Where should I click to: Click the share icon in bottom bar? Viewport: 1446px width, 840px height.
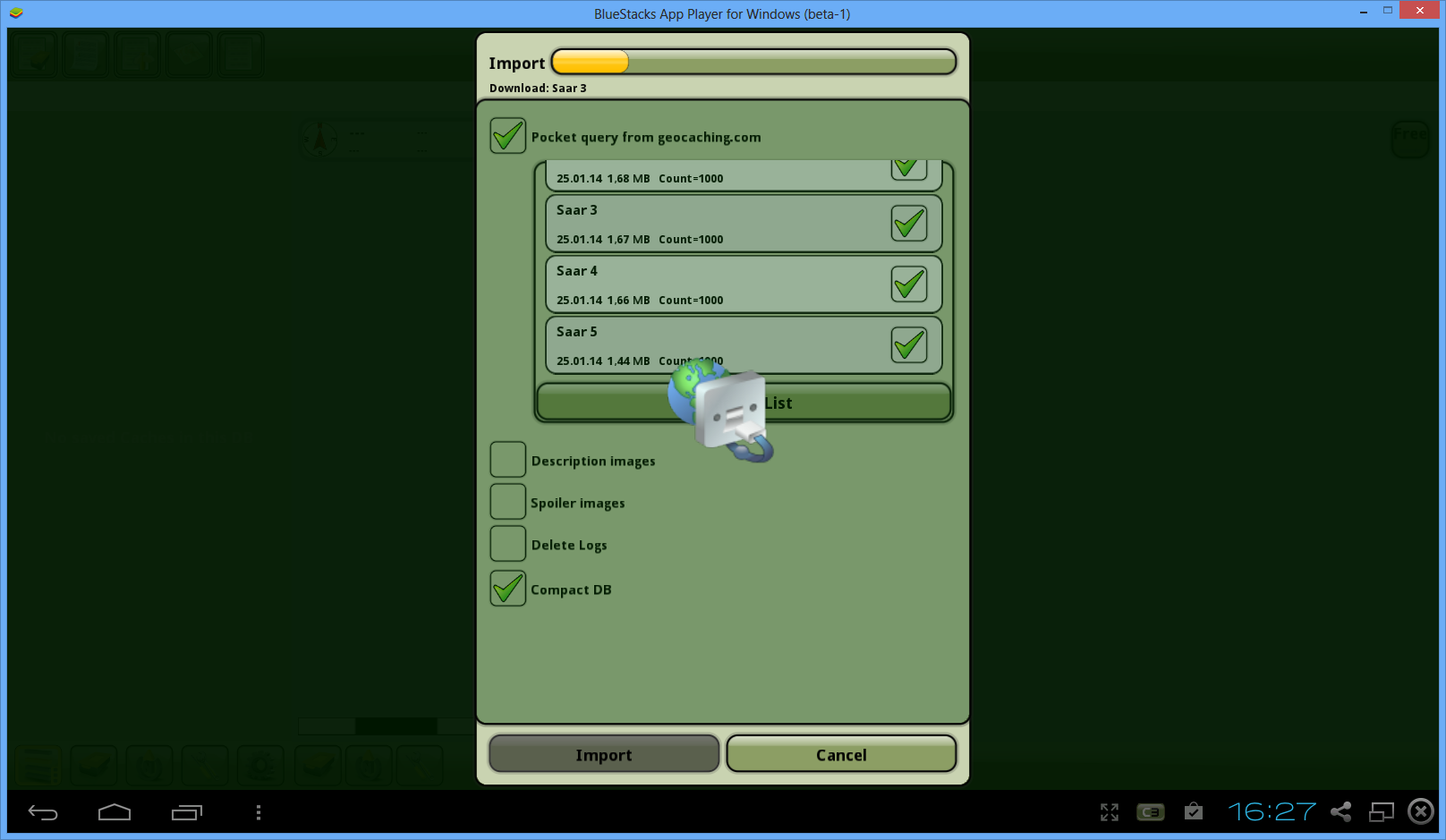(x=1340, y=811)
